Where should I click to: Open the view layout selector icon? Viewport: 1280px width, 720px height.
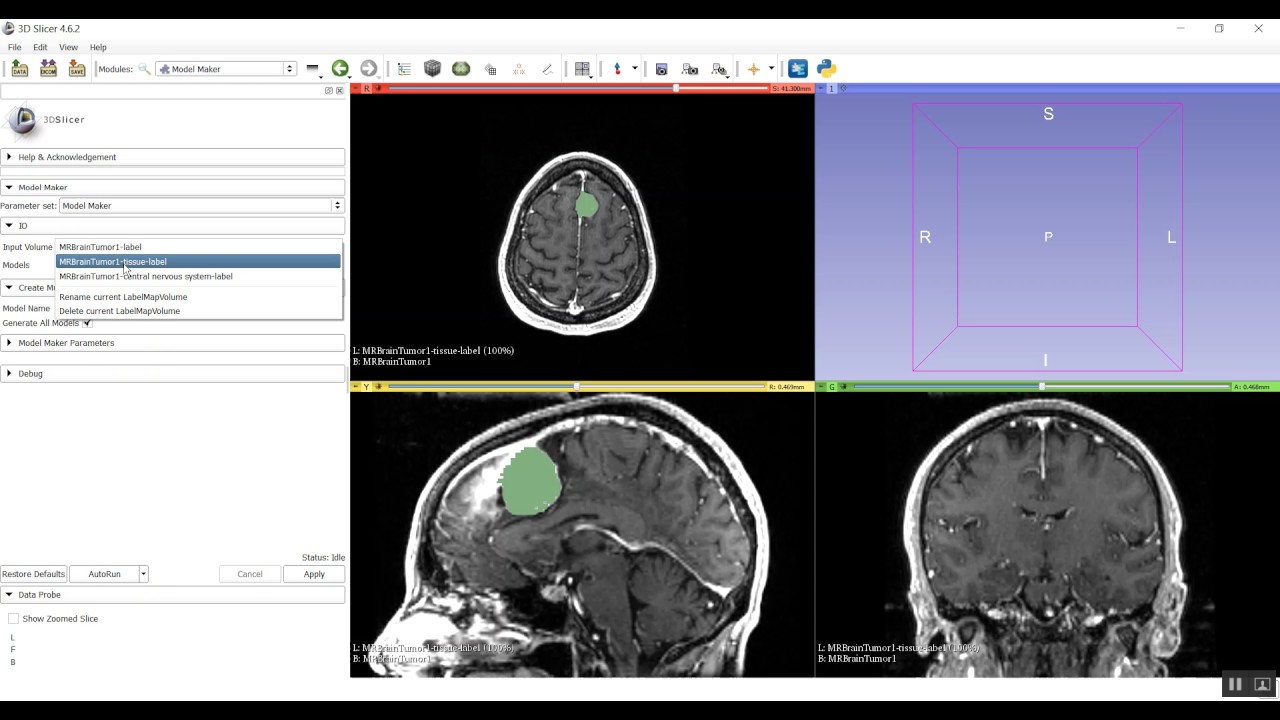[x=582, y=69]
